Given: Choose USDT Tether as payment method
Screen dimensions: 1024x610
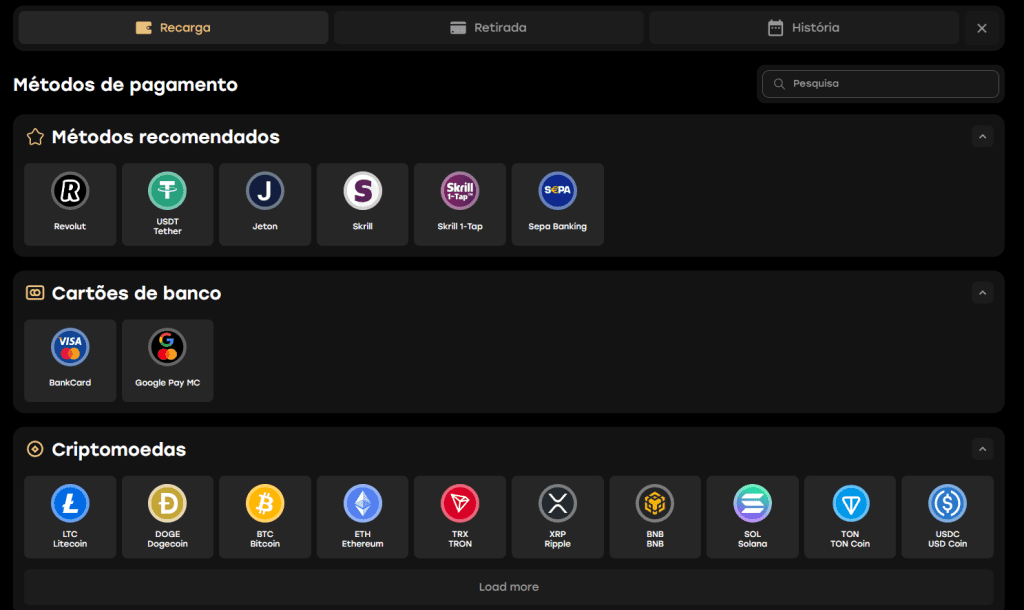Looking at the screenshot, I should (x=167, y=204).
